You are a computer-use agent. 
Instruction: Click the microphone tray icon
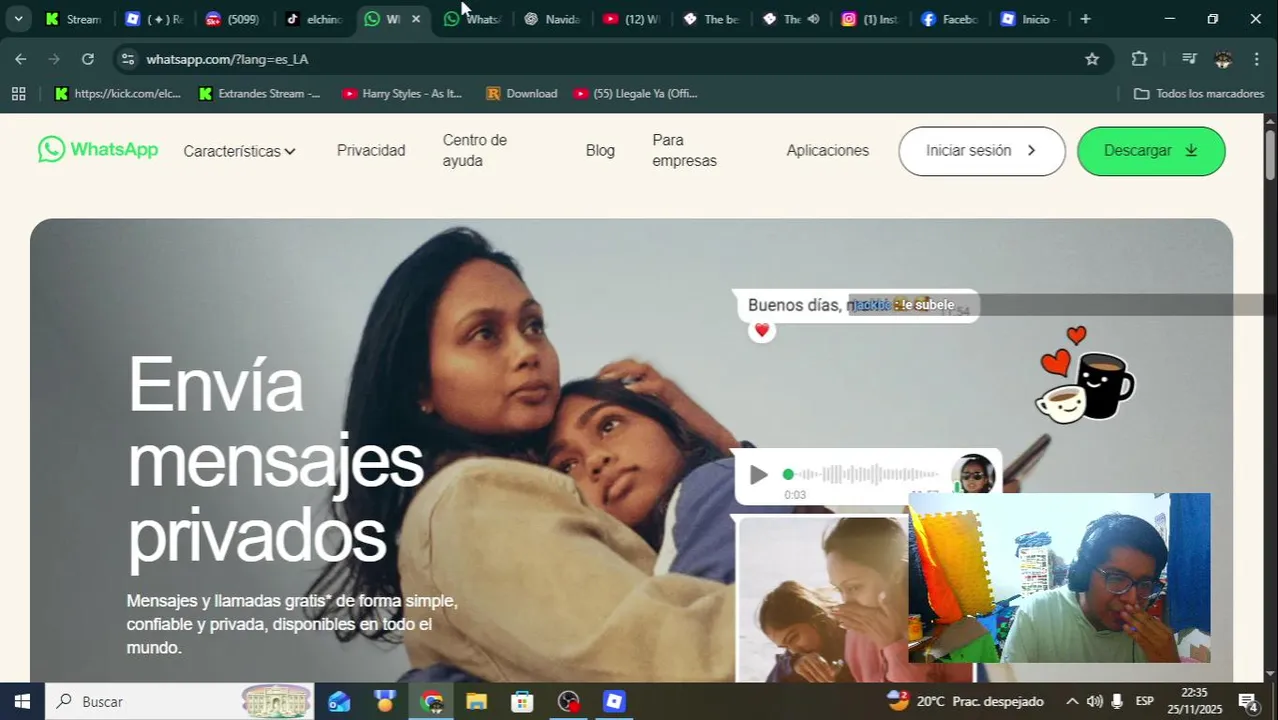pos(1117,701)
